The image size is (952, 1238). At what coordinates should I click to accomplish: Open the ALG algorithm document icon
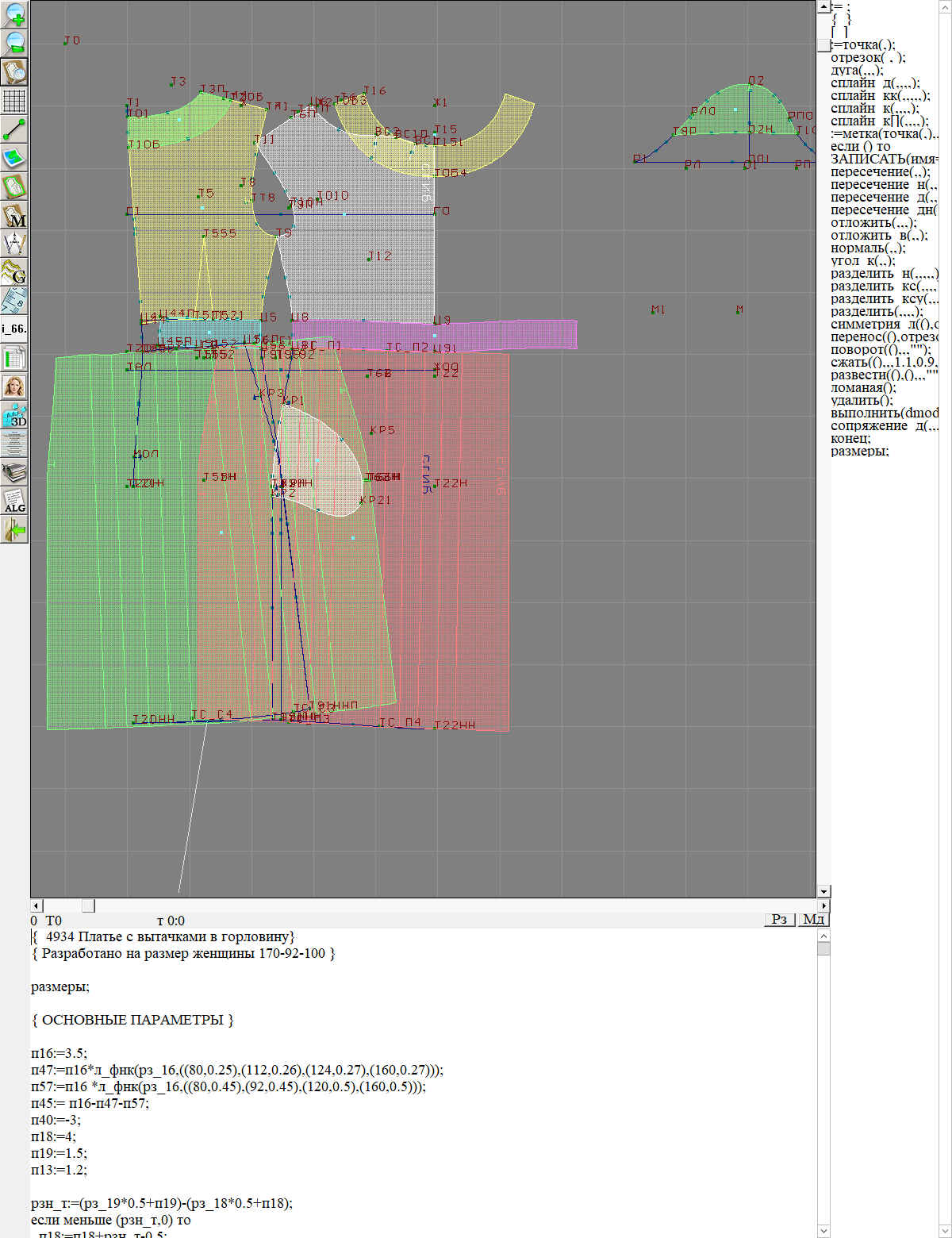pyautogui.click(x=14, y=501)
